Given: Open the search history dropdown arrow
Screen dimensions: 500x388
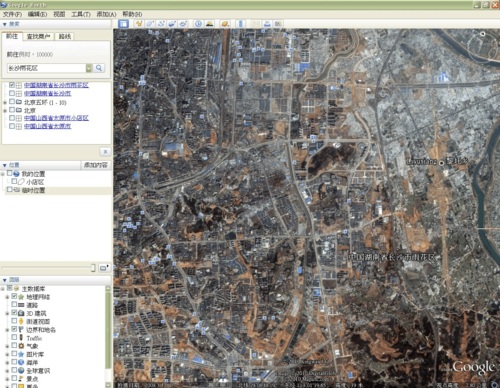Looking at the screenshot, I should (89, 68).
